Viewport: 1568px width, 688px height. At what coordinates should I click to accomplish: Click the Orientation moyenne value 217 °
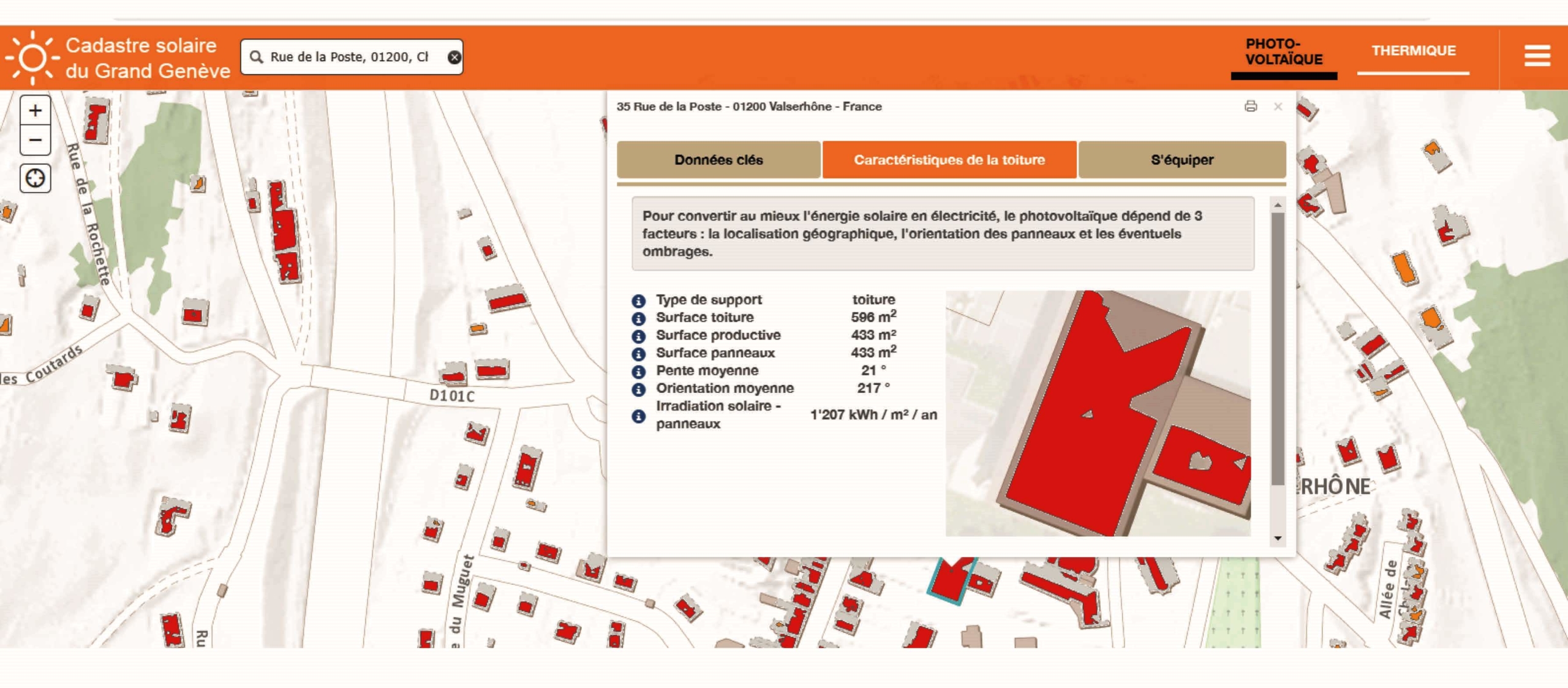tap(873, 388)
